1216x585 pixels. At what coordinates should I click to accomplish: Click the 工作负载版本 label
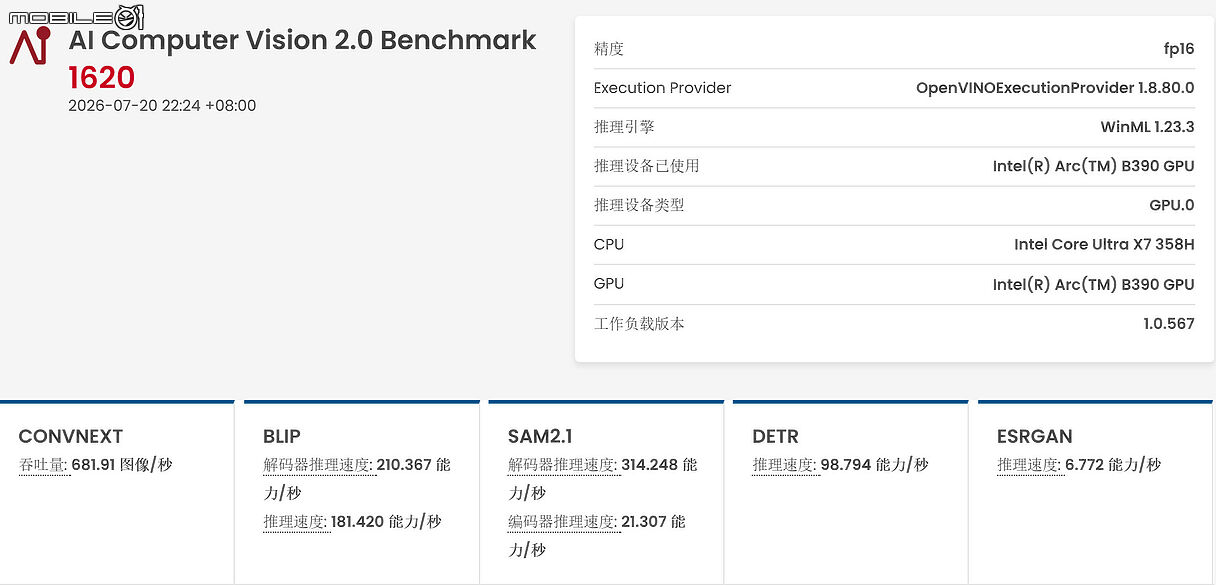[639, 324]
